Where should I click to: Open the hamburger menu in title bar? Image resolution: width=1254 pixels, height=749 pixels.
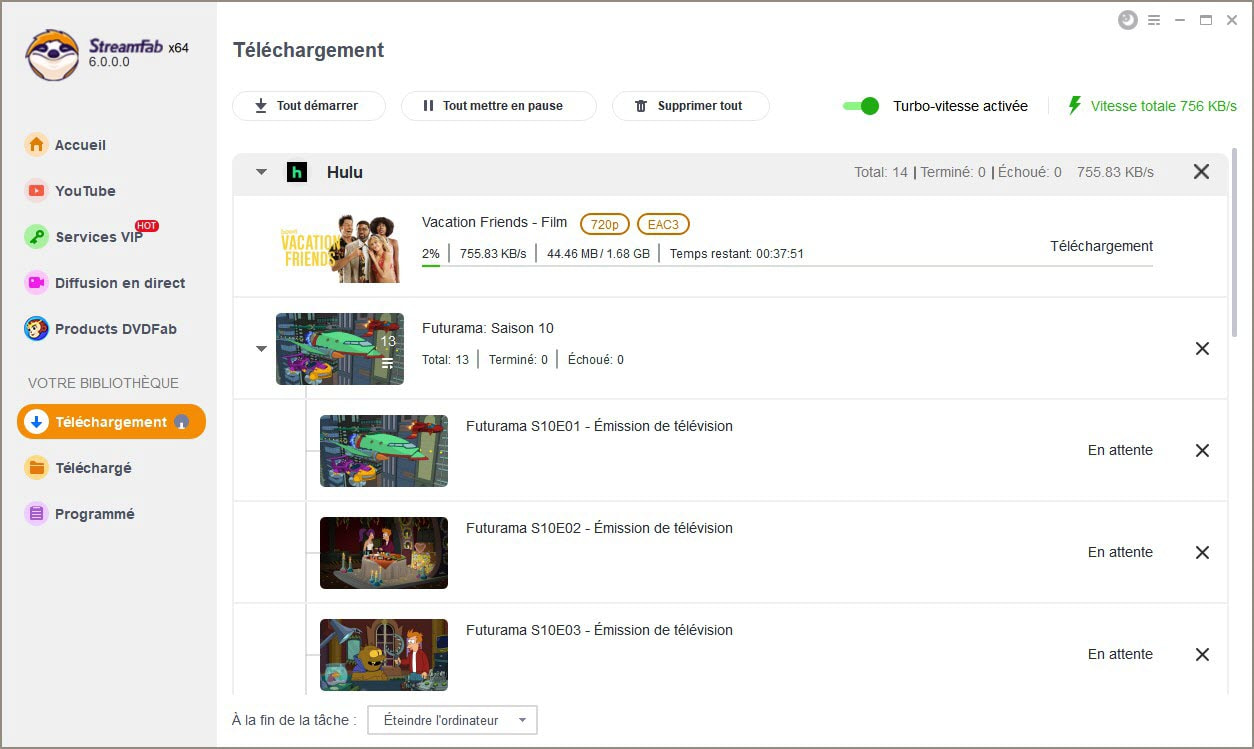pyautogui.click(x=1154, y=20)
